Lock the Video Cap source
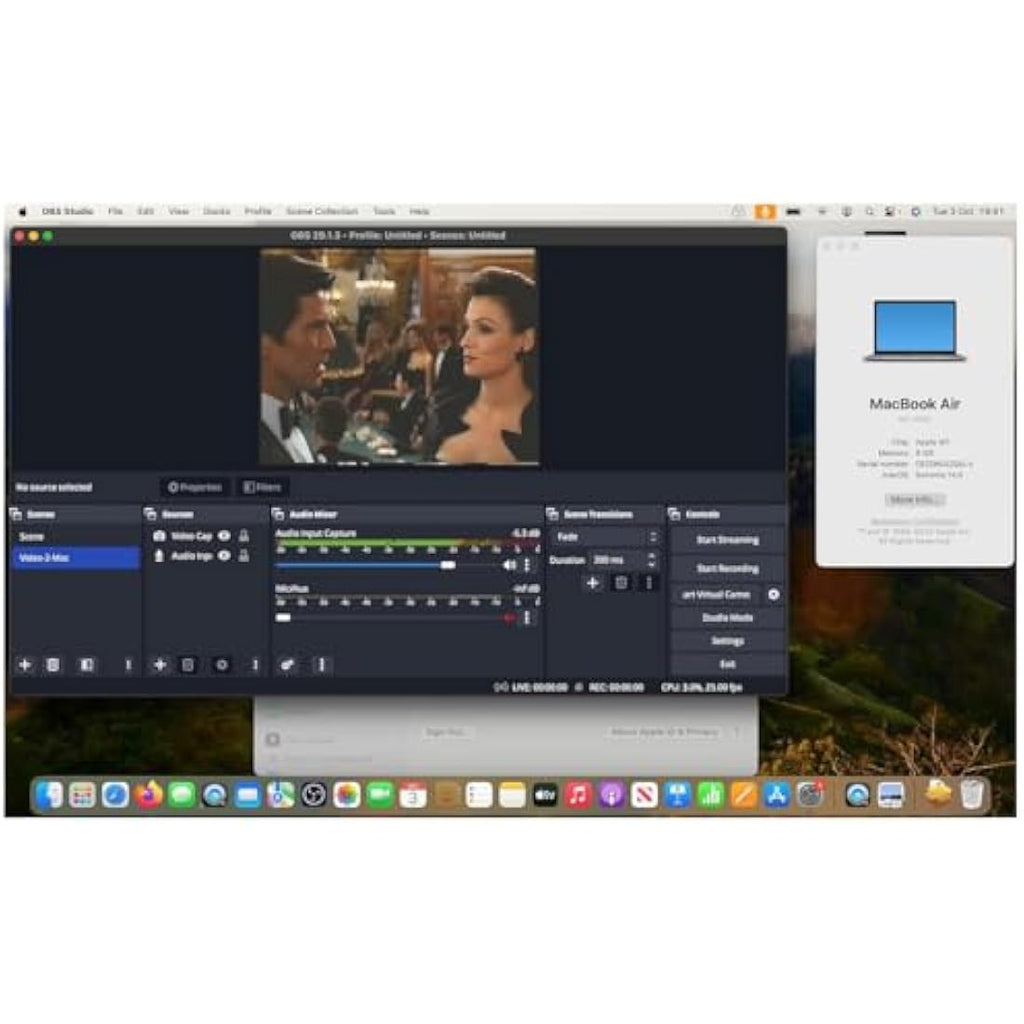Image resolution: width=1024 pixels, height=1024 pixels. (244, 536)
